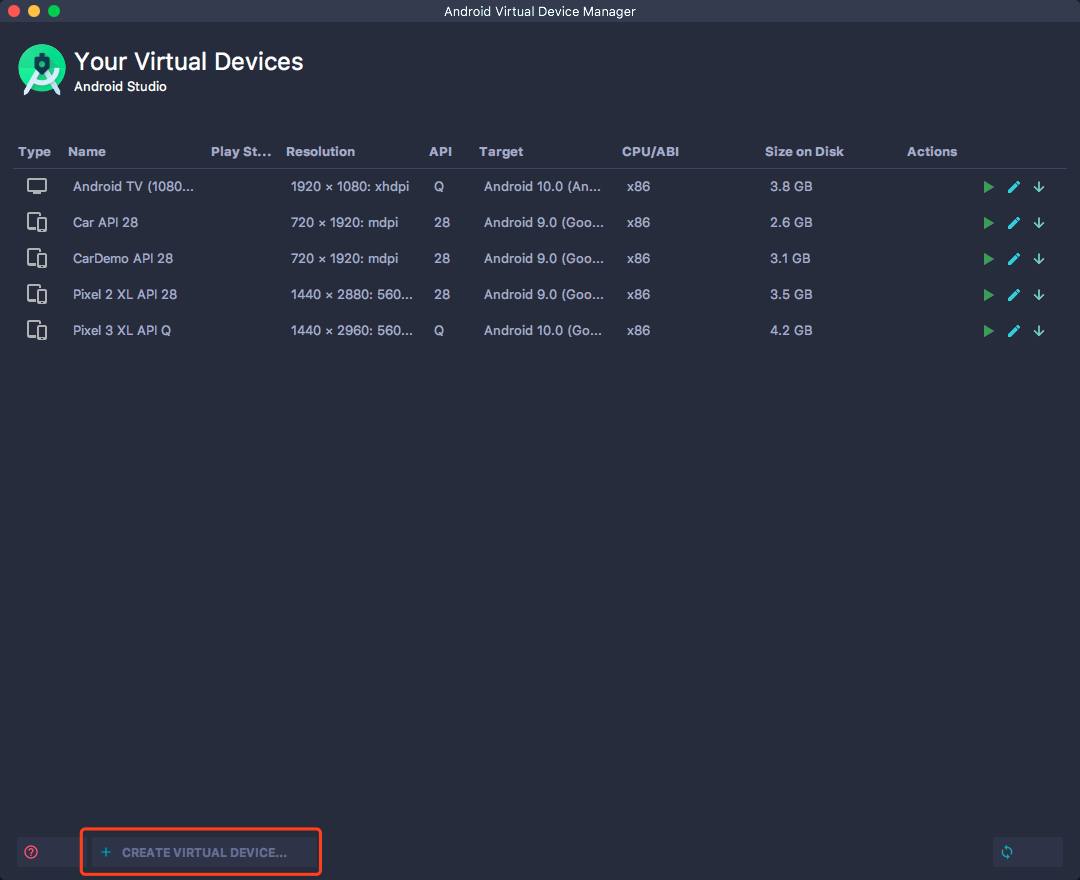Click the device type icon for Car API 28
This screenshot has height=880, width=1080.
tap(37, 222)
